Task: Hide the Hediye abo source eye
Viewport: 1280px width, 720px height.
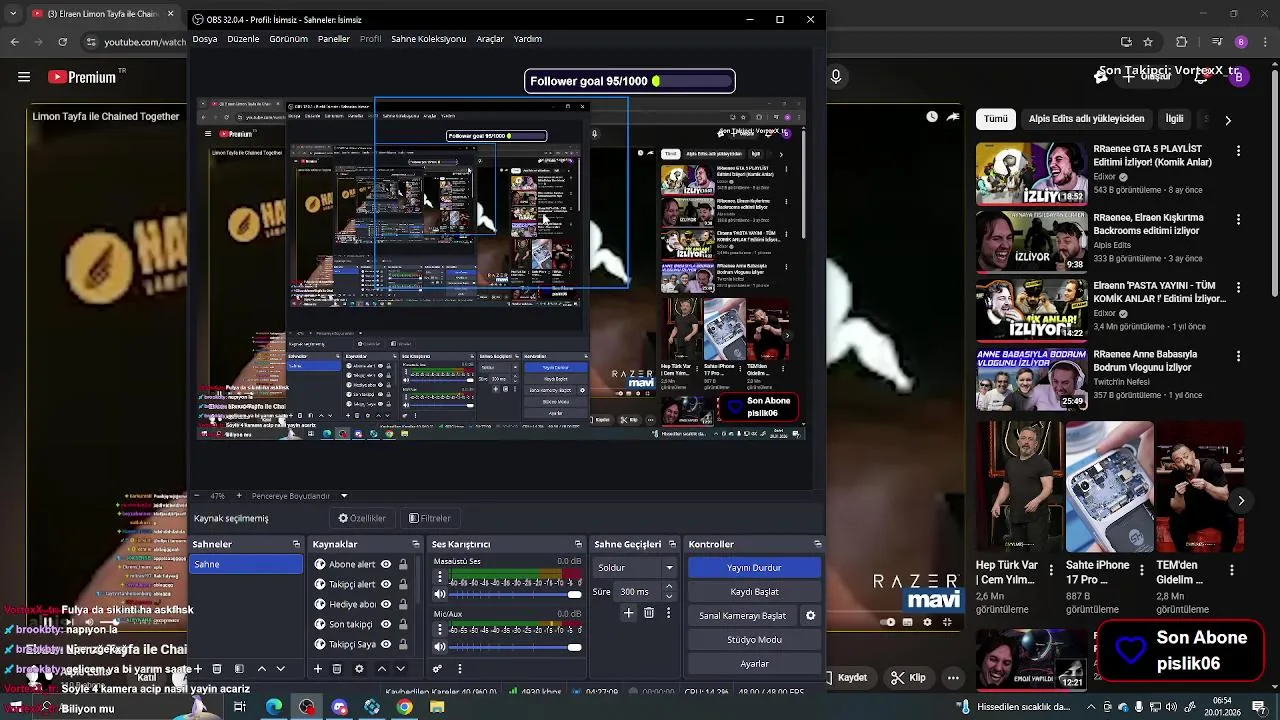Action: click(x=386, y=604)
